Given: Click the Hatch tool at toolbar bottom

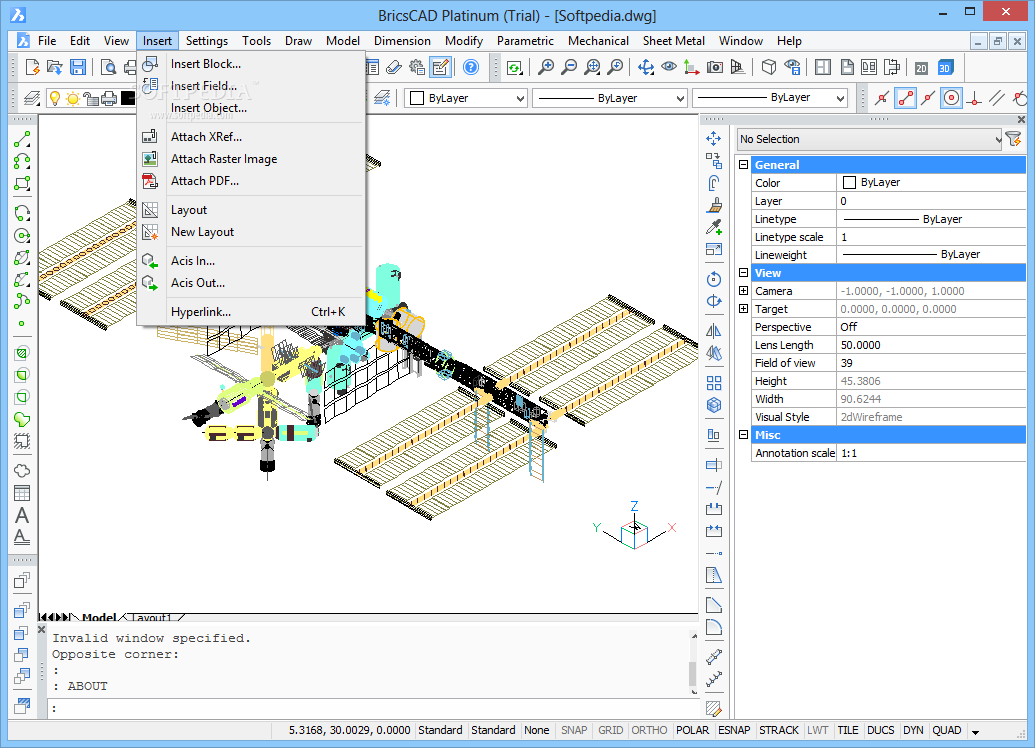Looking at the screenshot, I should 714,708.
